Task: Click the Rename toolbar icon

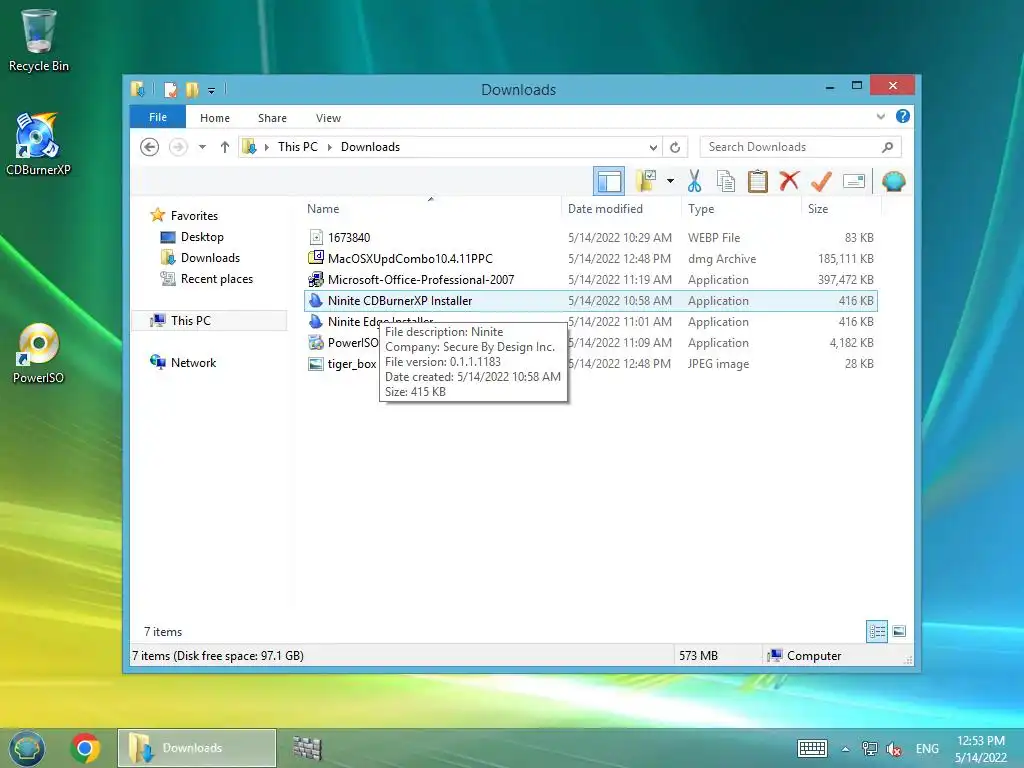Action: (x=854, y=181)
